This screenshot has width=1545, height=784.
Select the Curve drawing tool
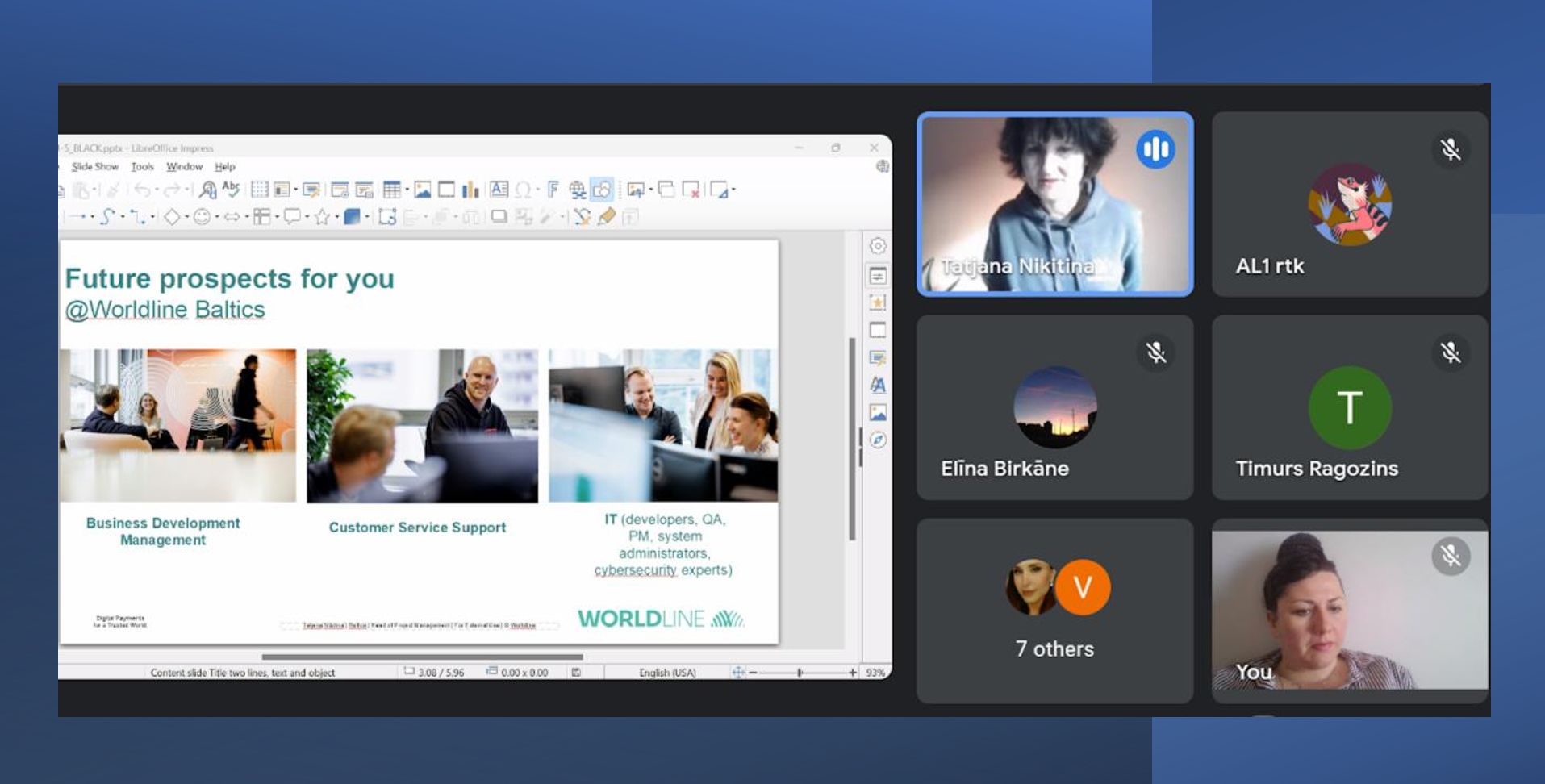pyautogui.click(x=107, y=216)
